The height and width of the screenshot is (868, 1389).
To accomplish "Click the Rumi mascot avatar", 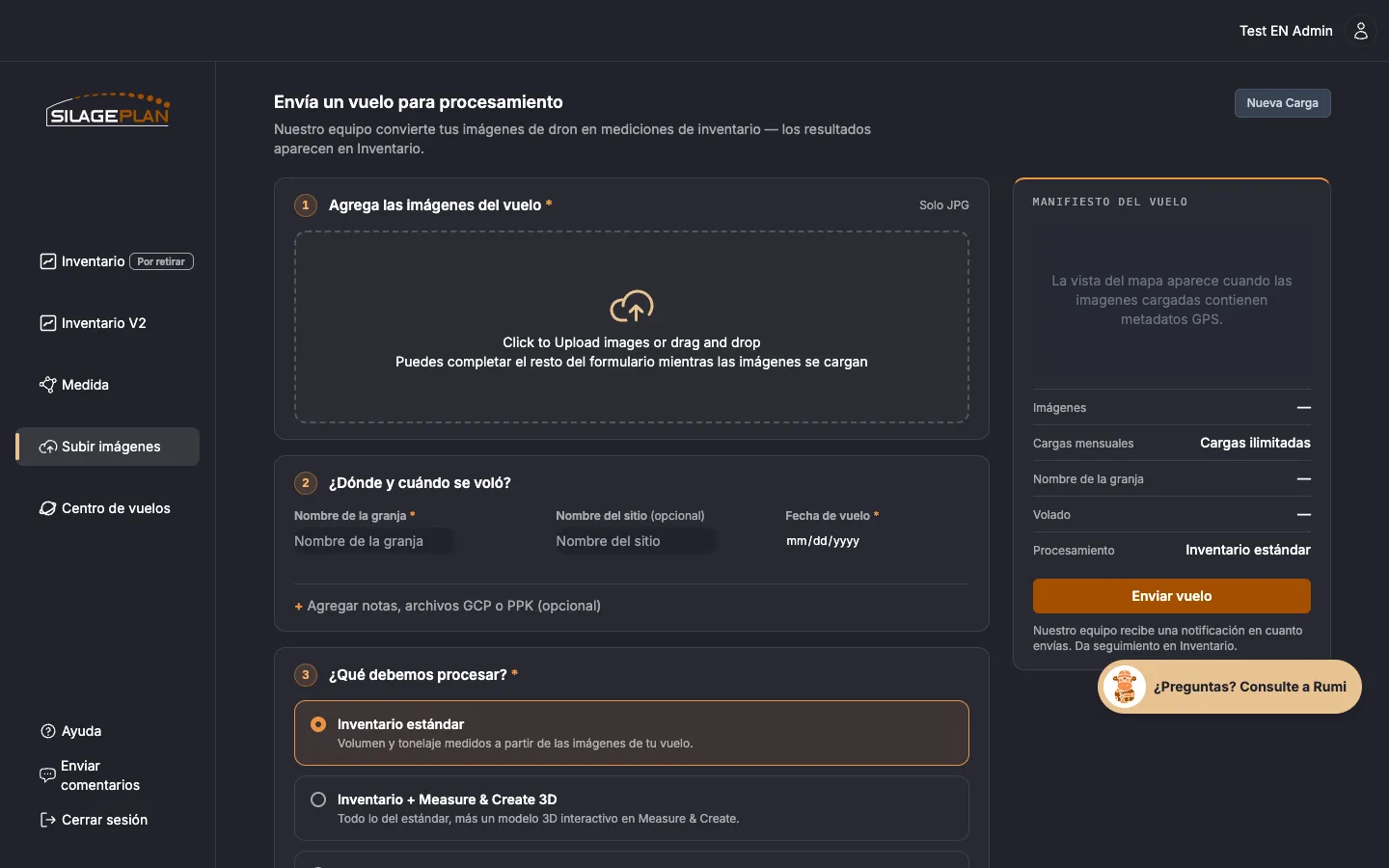I will (1124, 687).
